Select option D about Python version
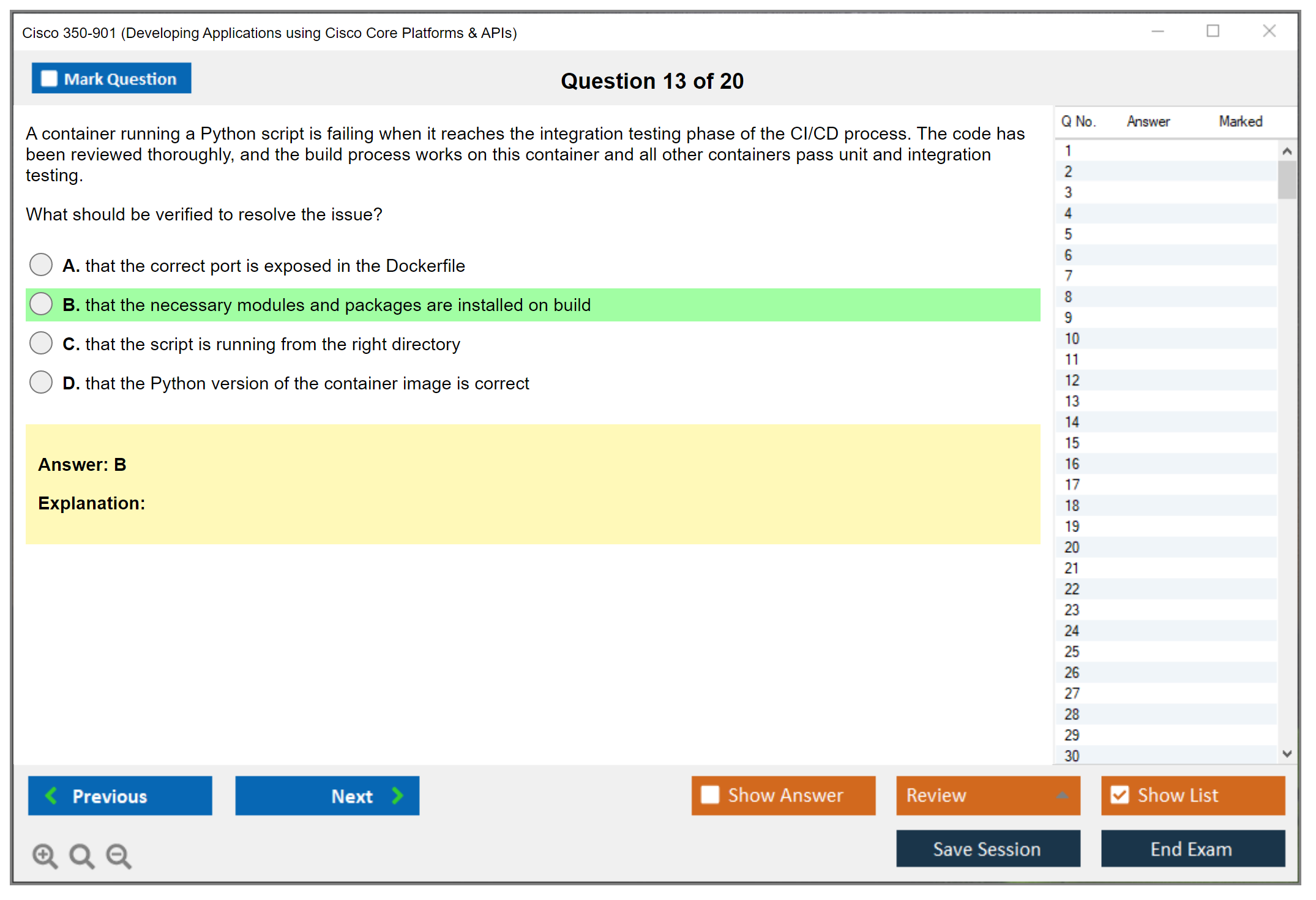This screenshot has width=1316, height=900. [x=41, y=383]
